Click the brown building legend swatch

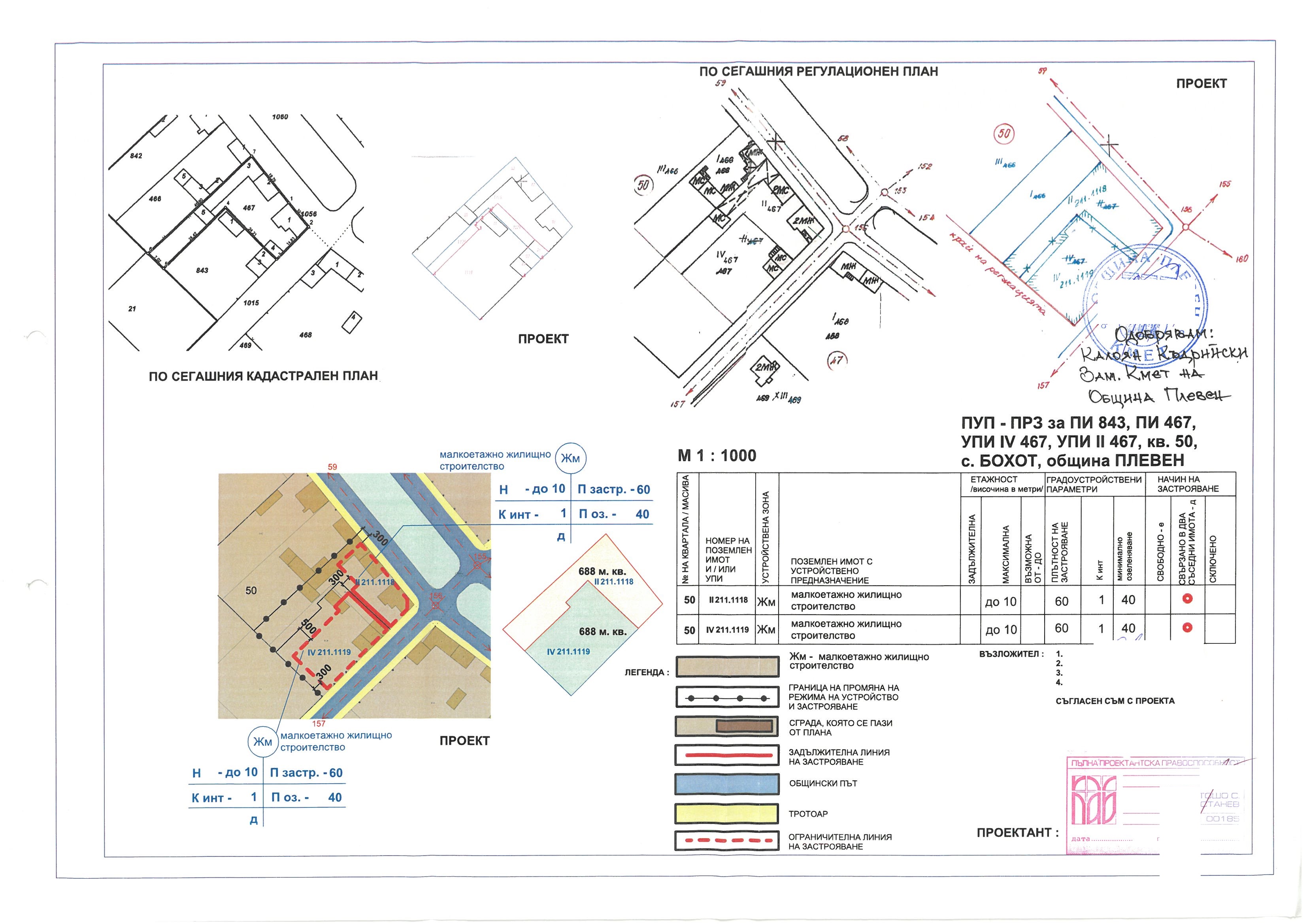click(727, 726)
